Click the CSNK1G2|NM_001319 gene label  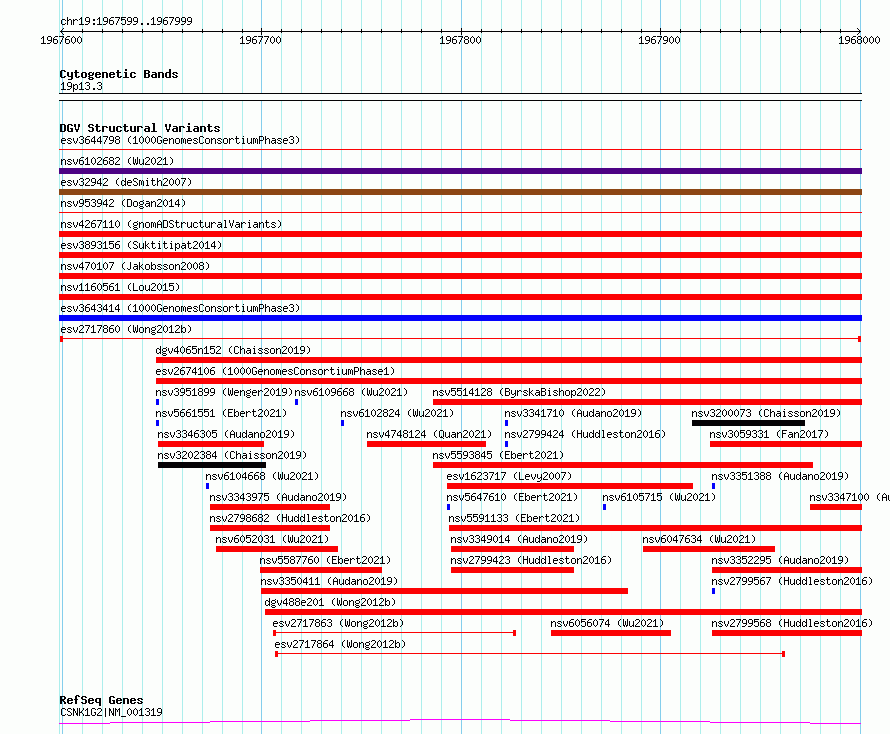pyautogui.click(x=111, y=712)
